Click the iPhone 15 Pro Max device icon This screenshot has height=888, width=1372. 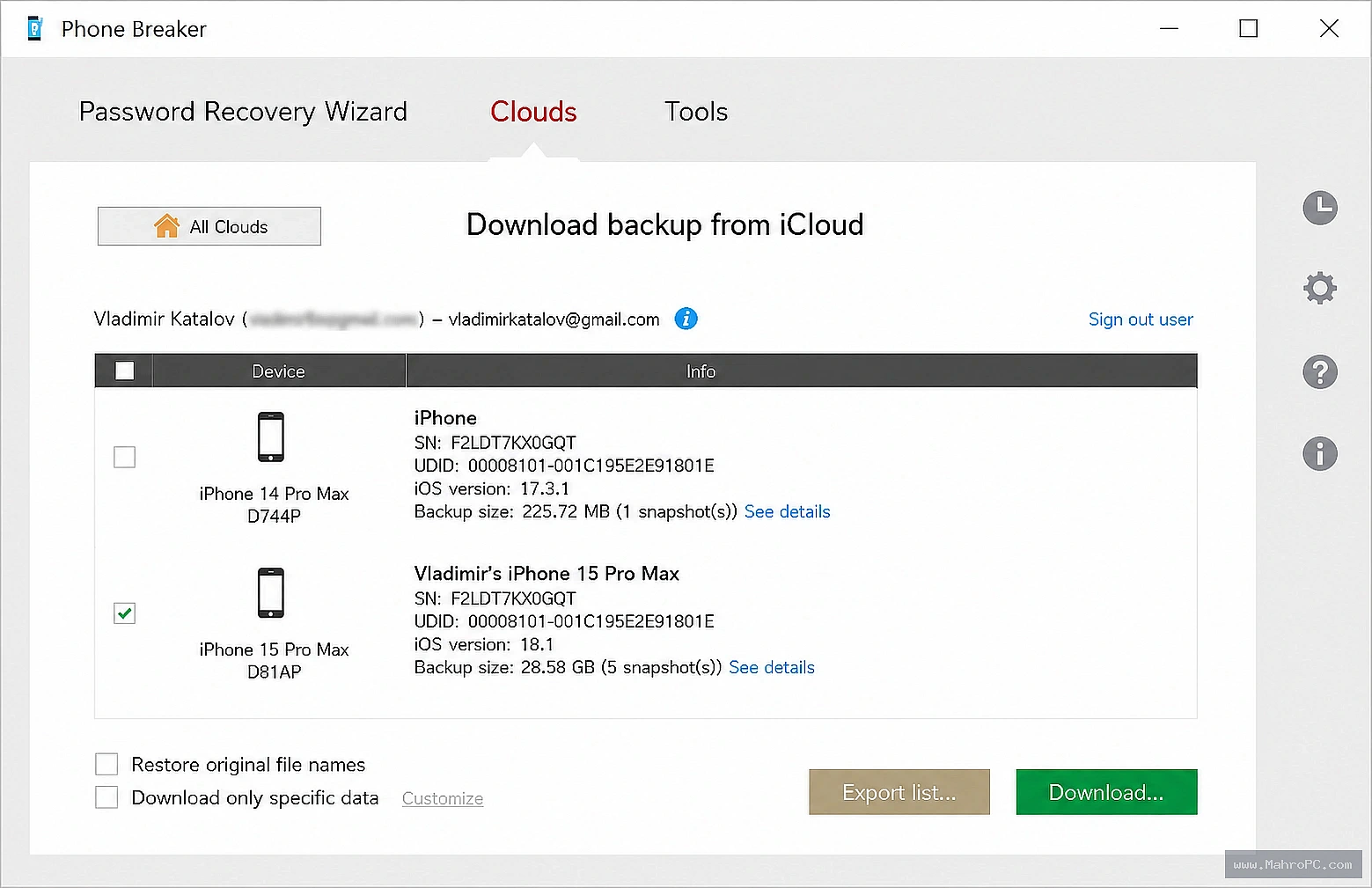point(271,592)
